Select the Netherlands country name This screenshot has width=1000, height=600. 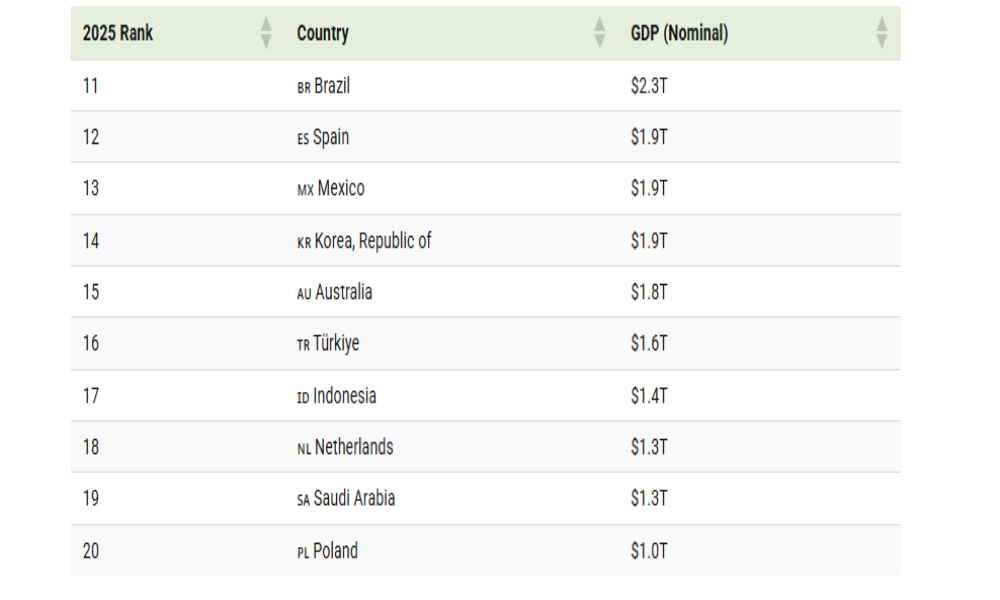pyautogui.click(x=354, y=448)
